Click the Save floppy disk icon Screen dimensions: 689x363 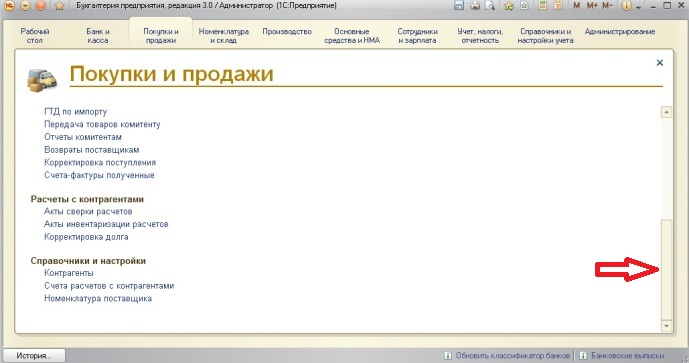coord(459,5)
